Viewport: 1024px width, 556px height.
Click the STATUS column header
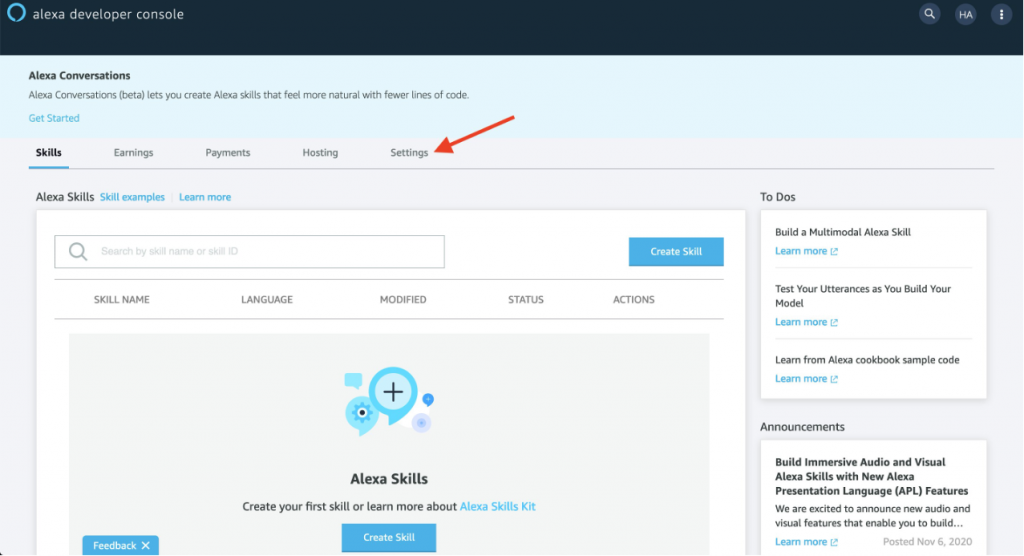(526, 300)
